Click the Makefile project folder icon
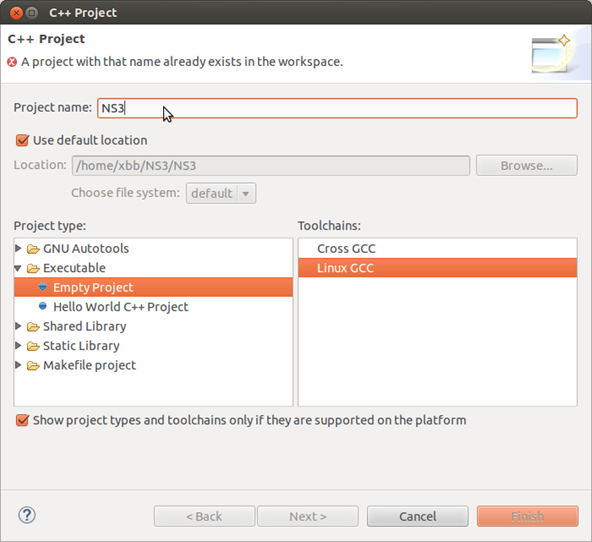The height and width of the screenshot is (542, 592). [33, 365]
